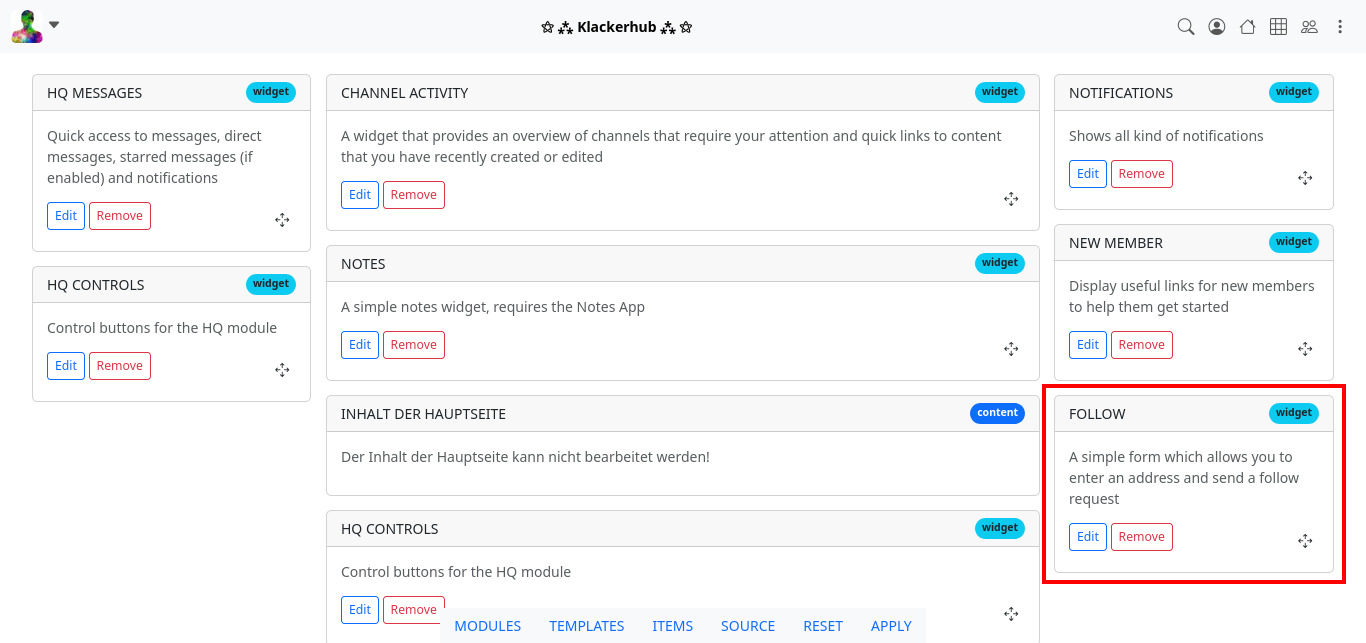Remove the New Member widget
The image size is (1366, 643).
tap(1141, 345)
